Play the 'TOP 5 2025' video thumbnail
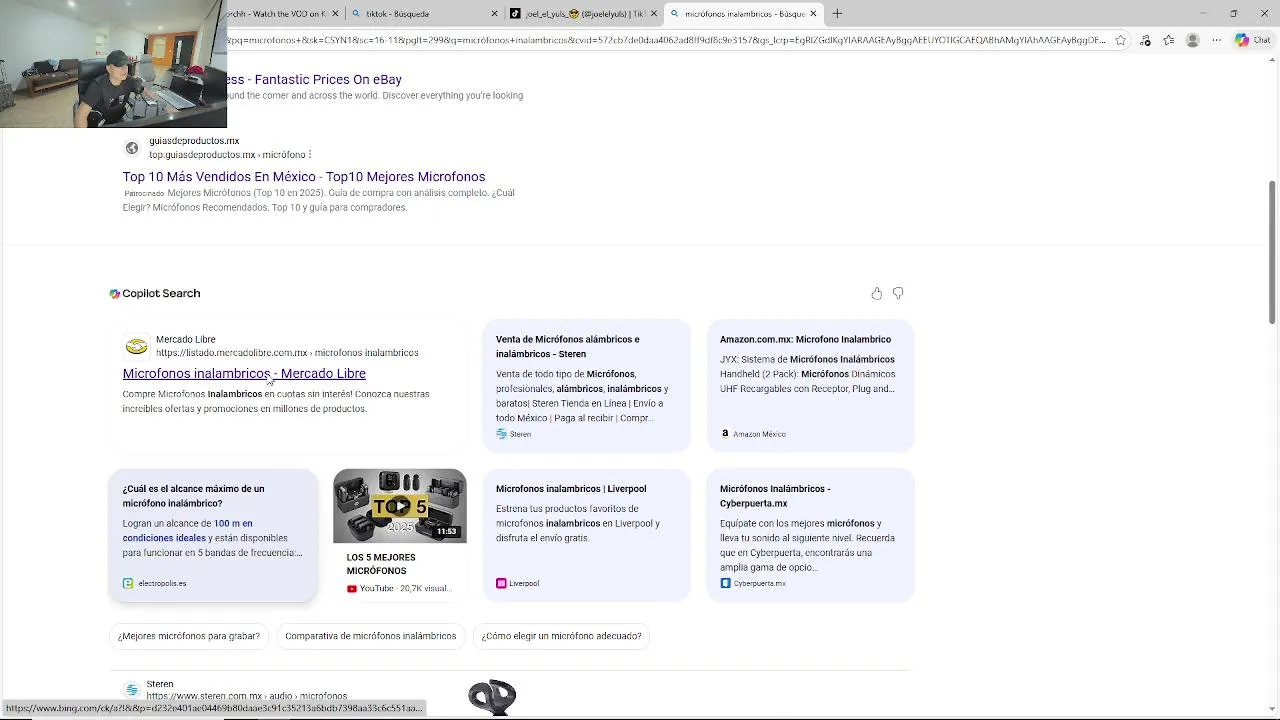 [399, 506]
